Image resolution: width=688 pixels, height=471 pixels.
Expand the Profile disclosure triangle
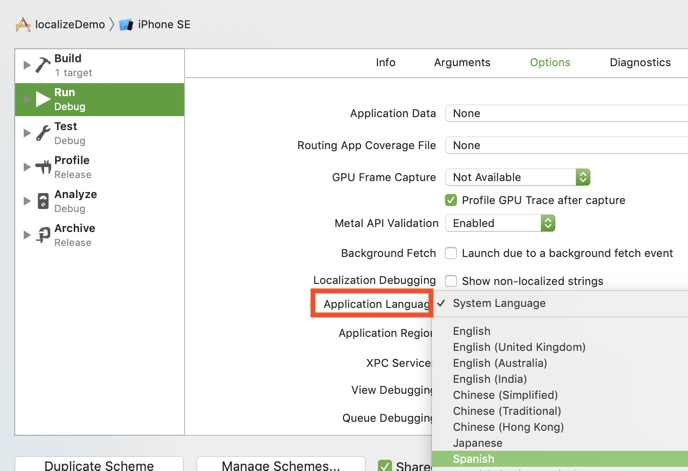[x=27, y=167]
